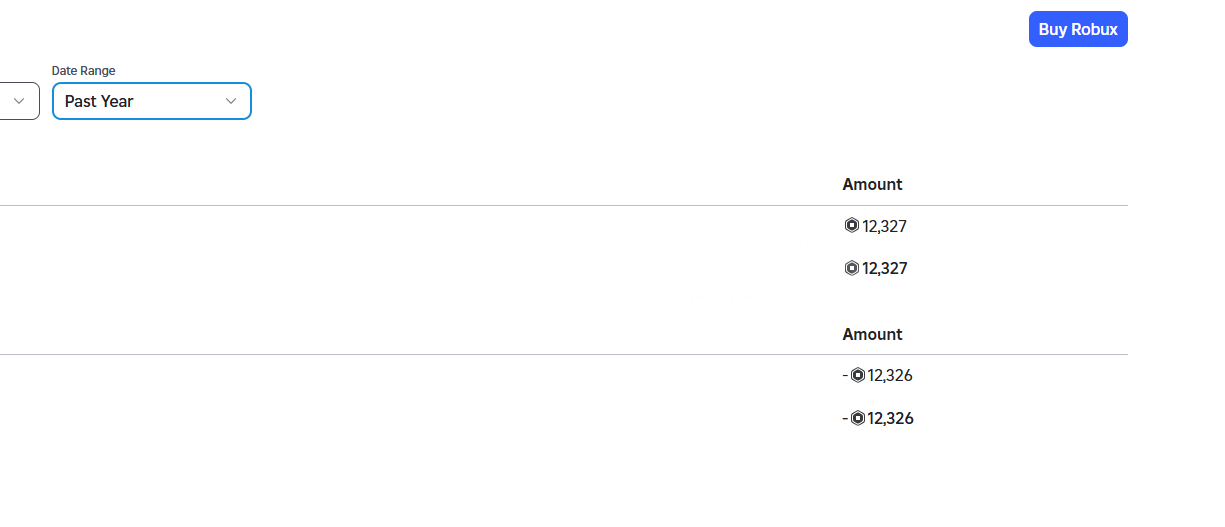1225x527 pixels.
Task: Click the Robux icon next to regular -12,326
Action: click(858, 375)
